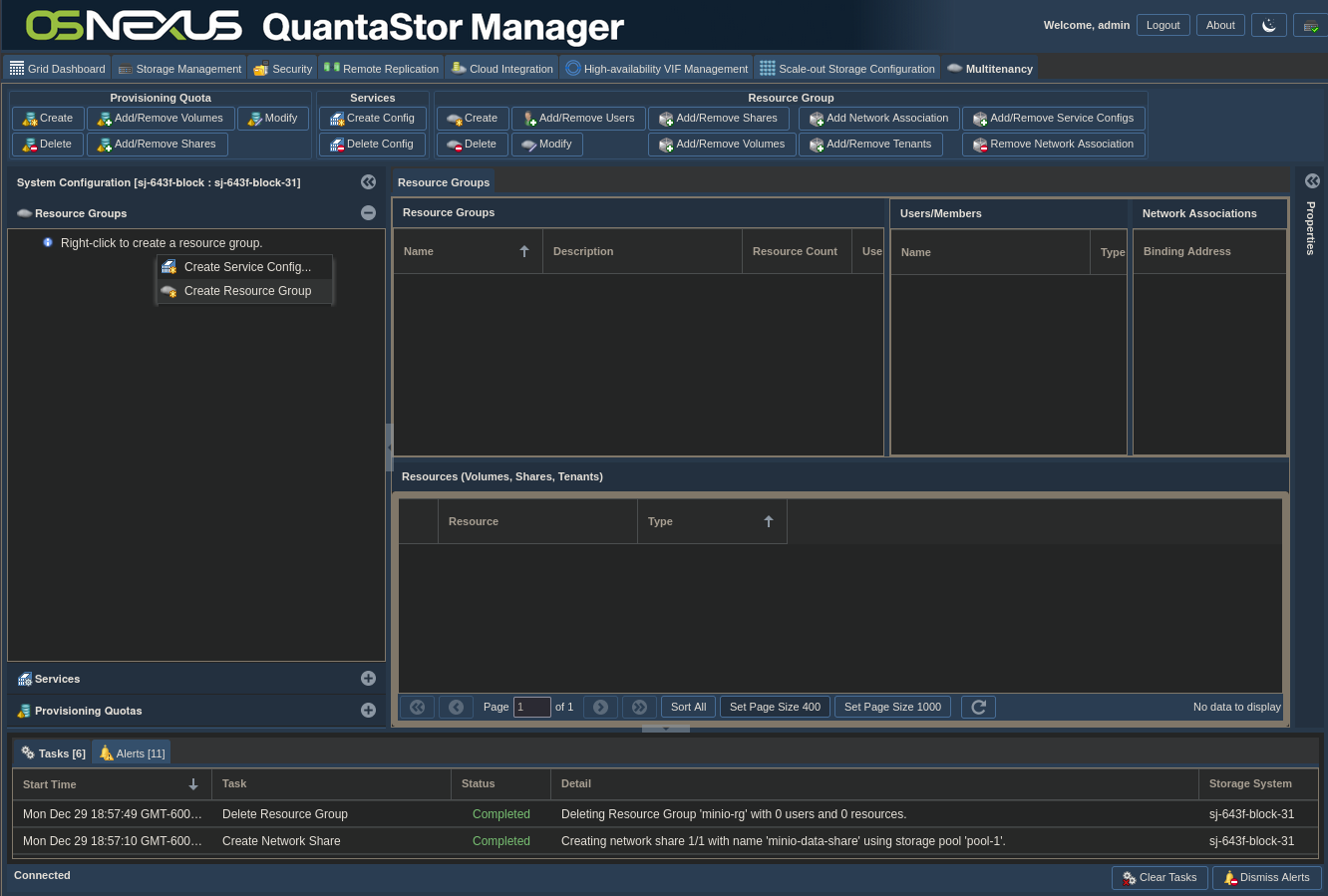
Task: Expand the Provisioning Quotas section
Action: pyautogui.click(x=368, y=711)
